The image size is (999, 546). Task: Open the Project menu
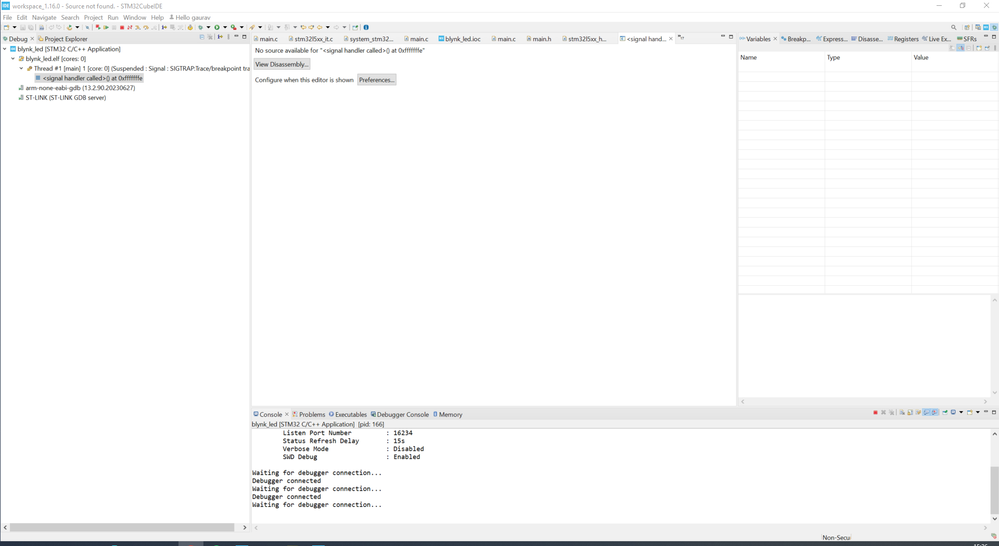pyautogui.click(x=93, y=17)
